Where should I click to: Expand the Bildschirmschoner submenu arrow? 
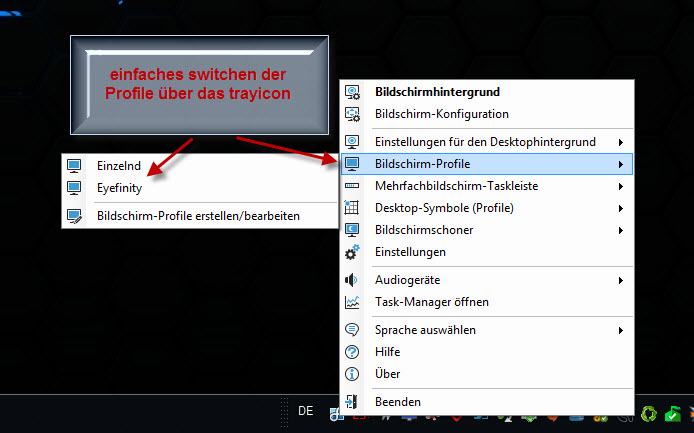(x=621, y=230)
